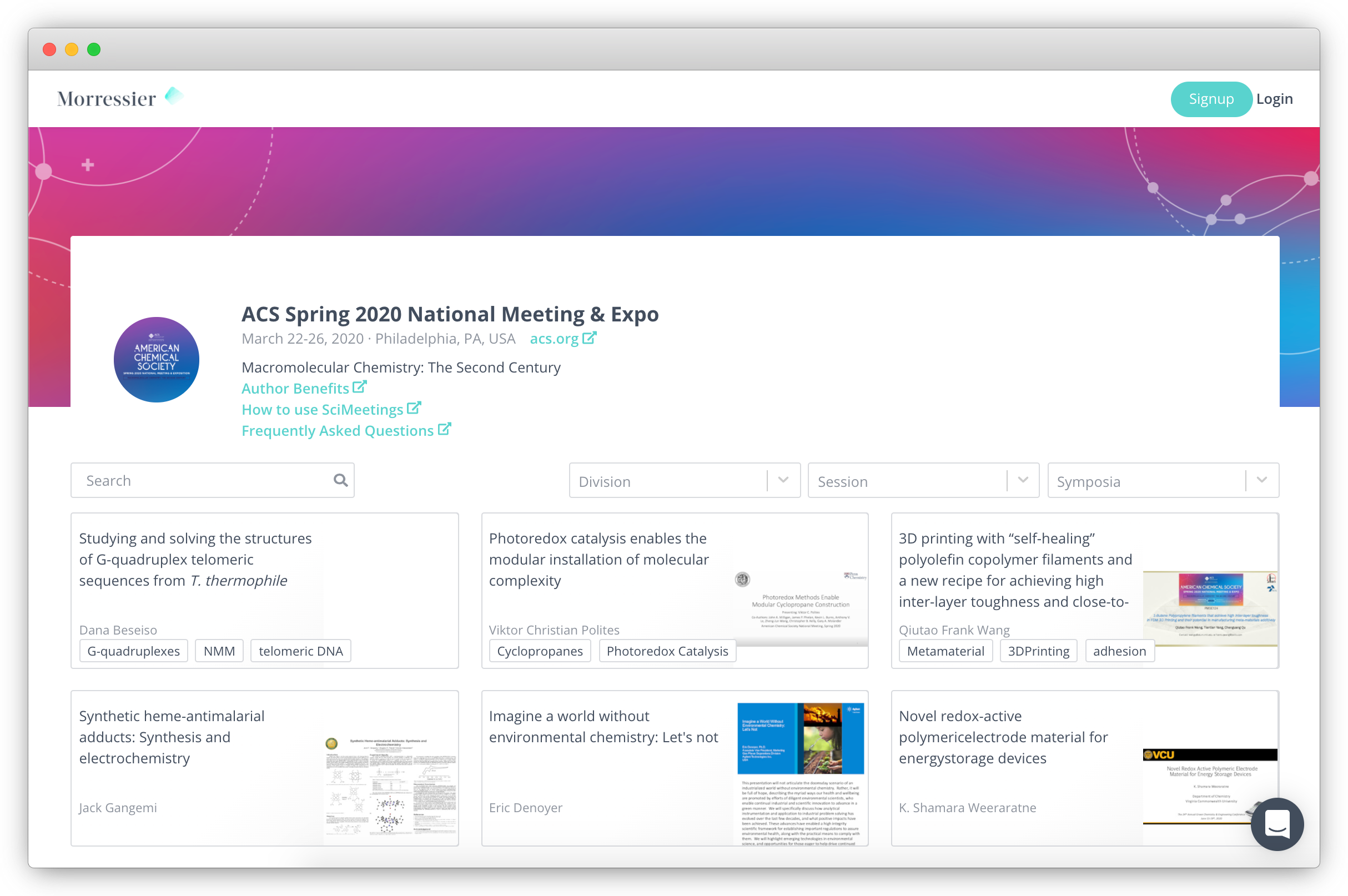Open the Author Benefits link
The width and height of the screenshot is (1348, 896).
[x=295, y=389]
